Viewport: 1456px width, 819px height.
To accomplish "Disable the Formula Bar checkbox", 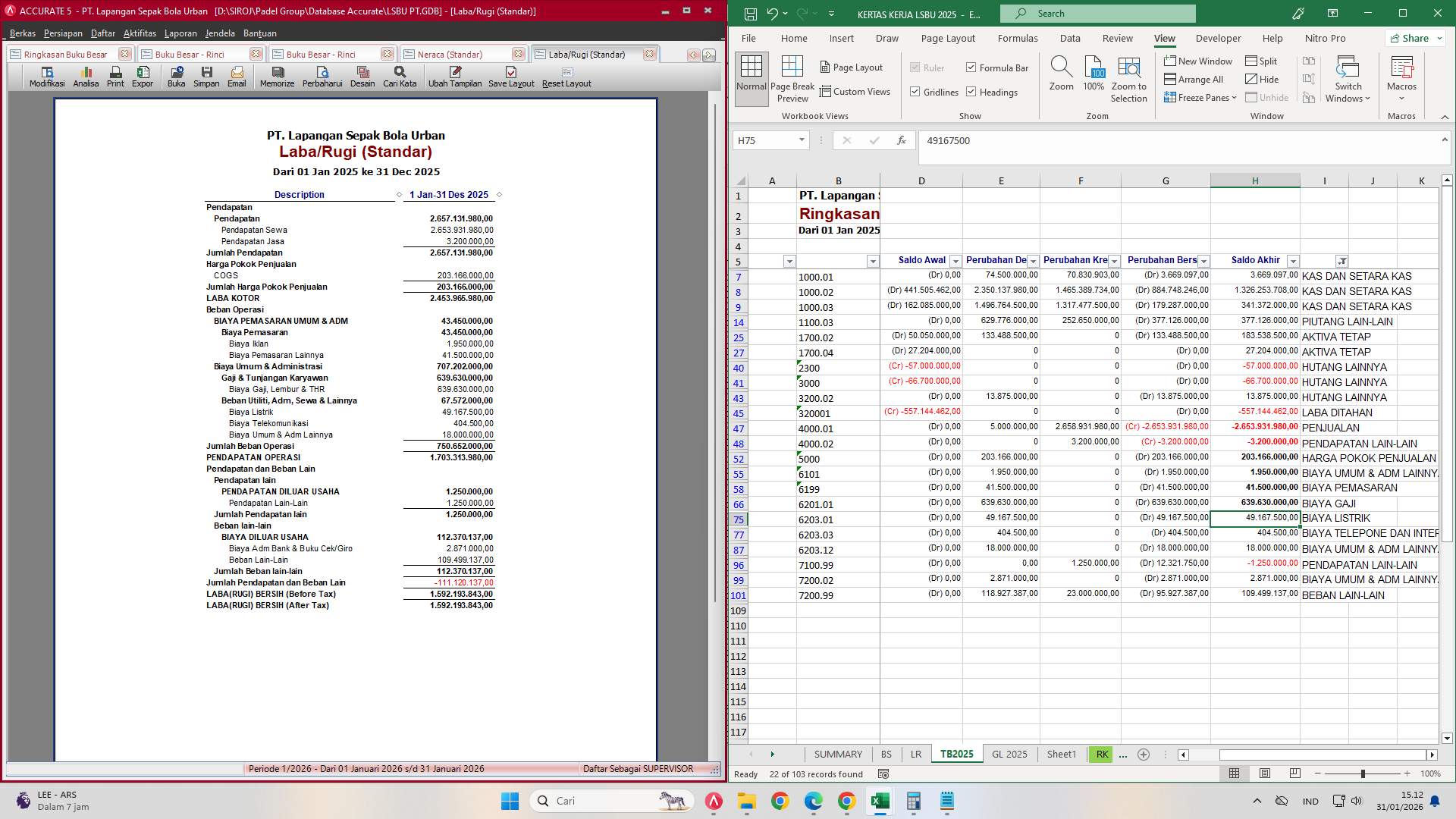I will click(x=971, y=67).
